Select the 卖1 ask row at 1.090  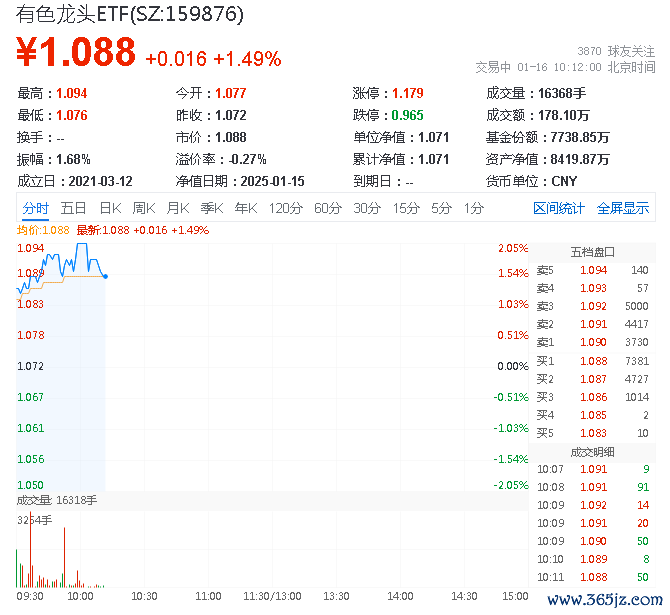(x=592, y=342)
